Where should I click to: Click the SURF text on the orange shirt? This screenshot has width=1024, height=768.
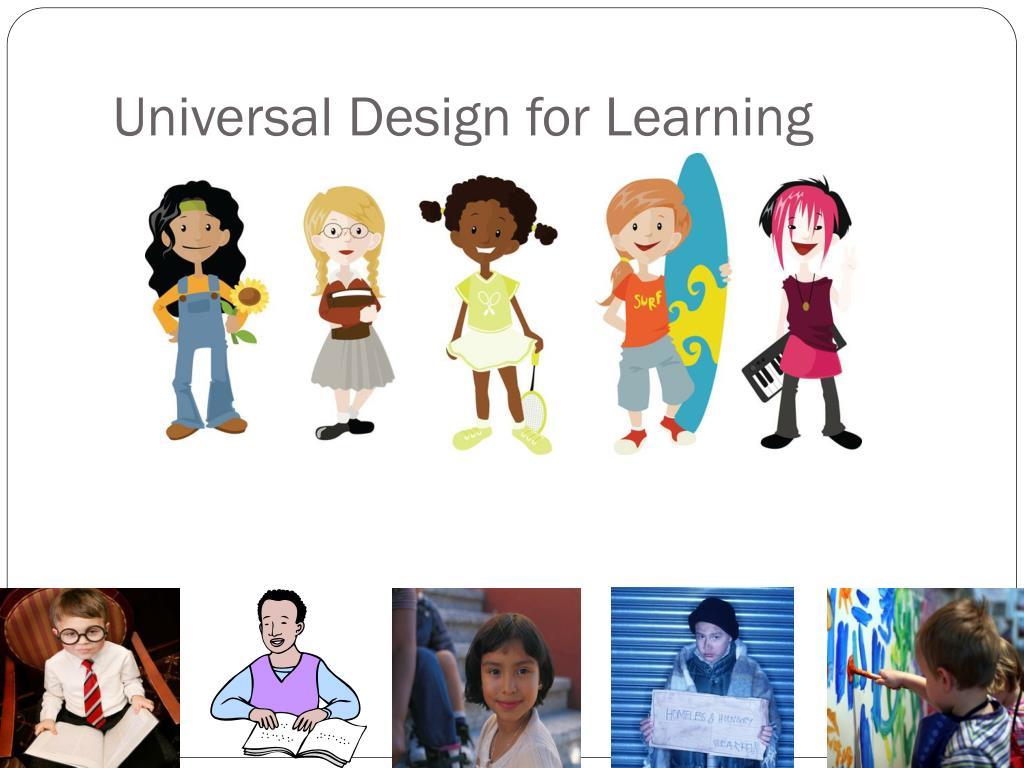(647, 300)
